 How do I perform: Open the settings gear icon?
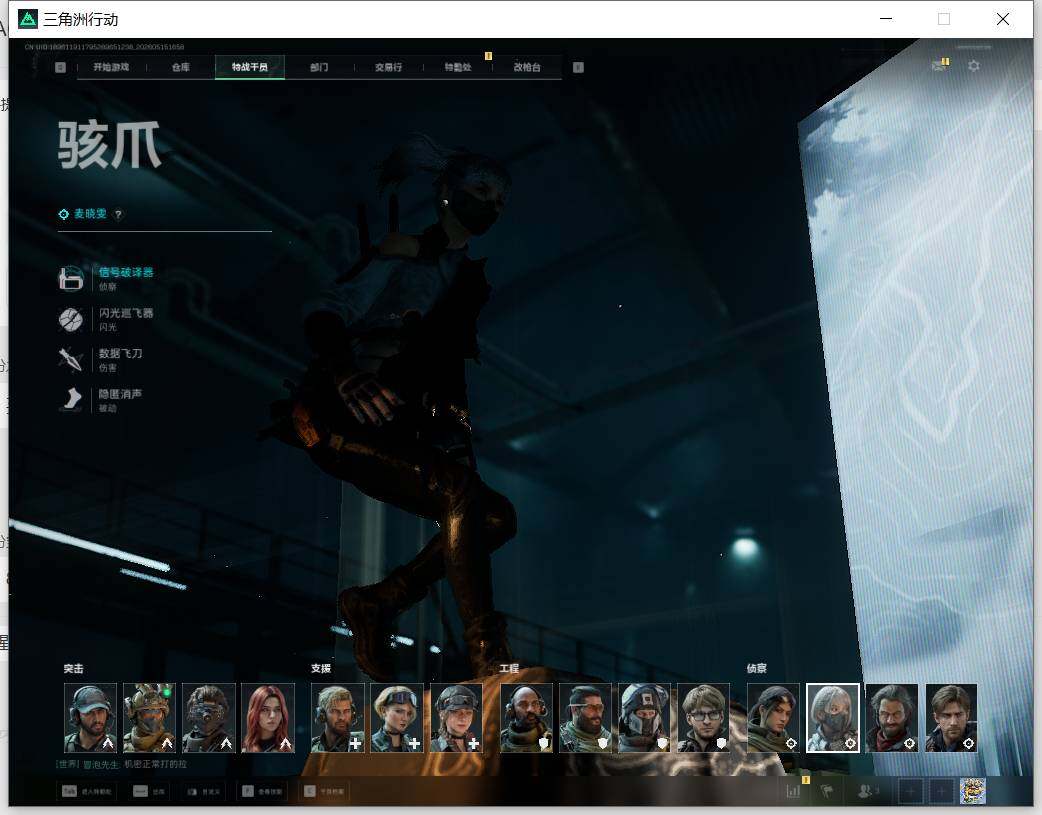(x=974, y=66)
